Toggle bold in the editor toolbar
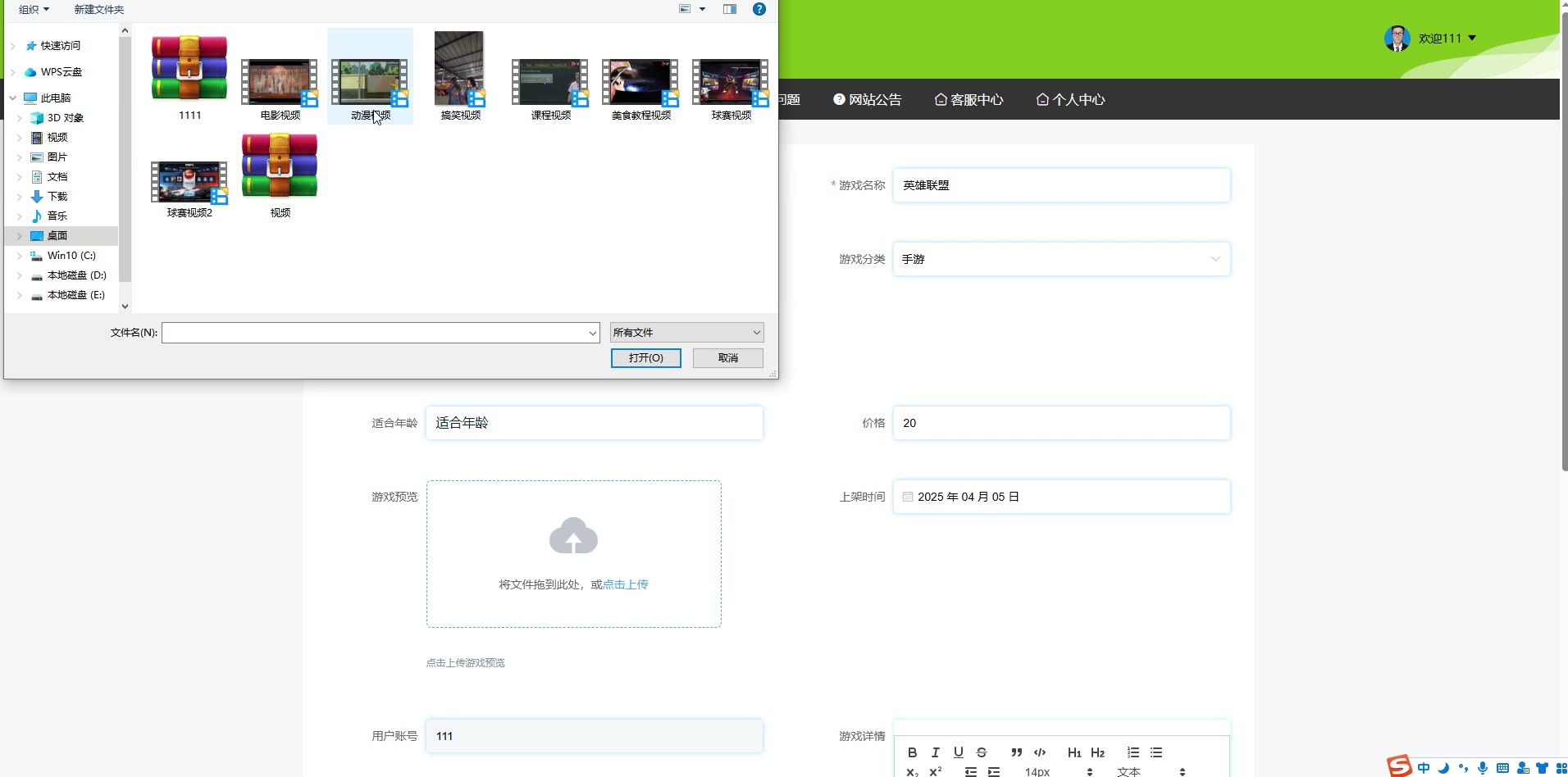 point(913,752)
